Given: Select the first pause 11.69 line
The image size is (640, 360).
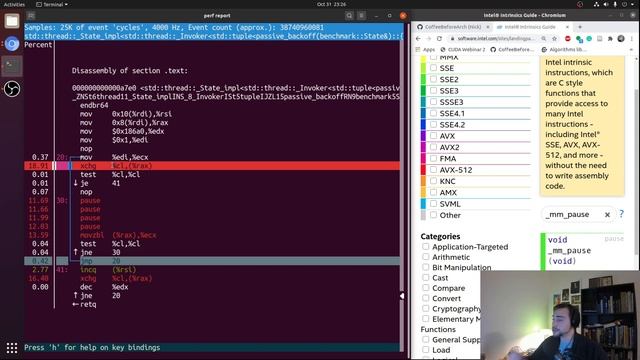Looking at the screenshot, I should 212,200.
